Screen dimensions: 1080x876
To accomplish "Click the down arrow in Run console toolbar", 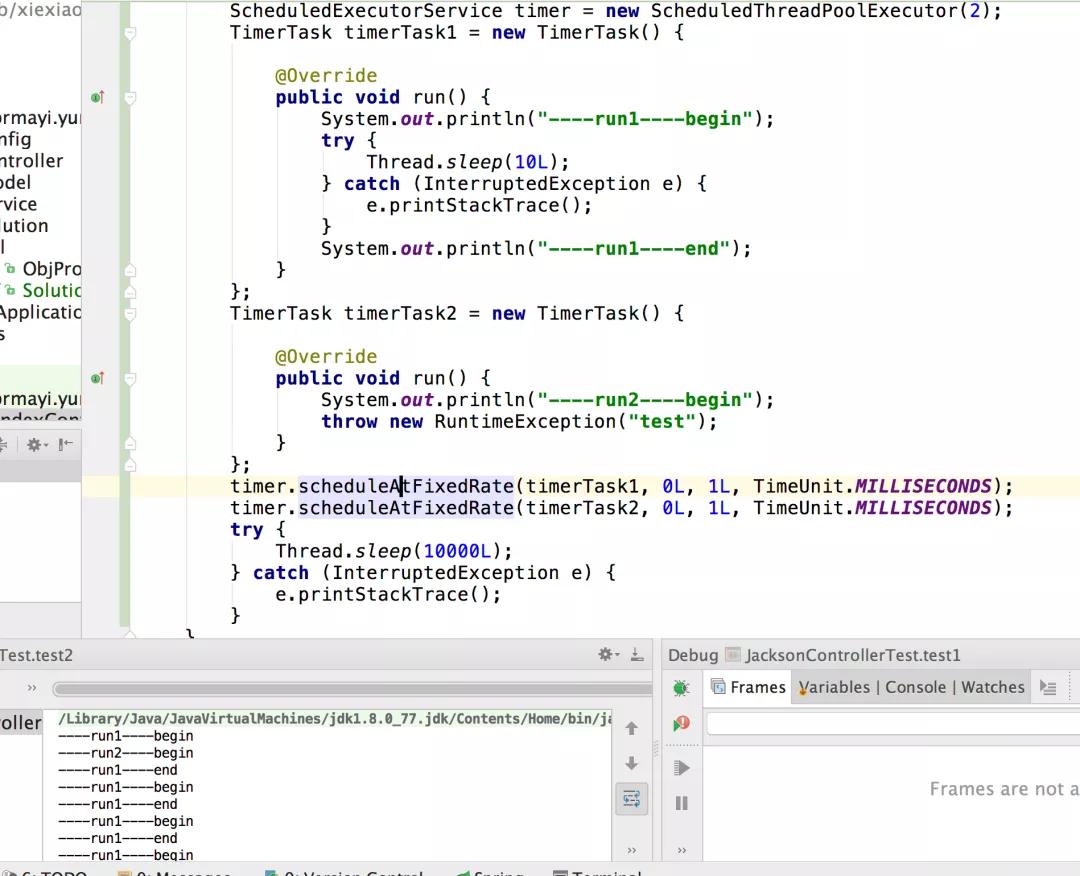I will (x=632, y=763).
